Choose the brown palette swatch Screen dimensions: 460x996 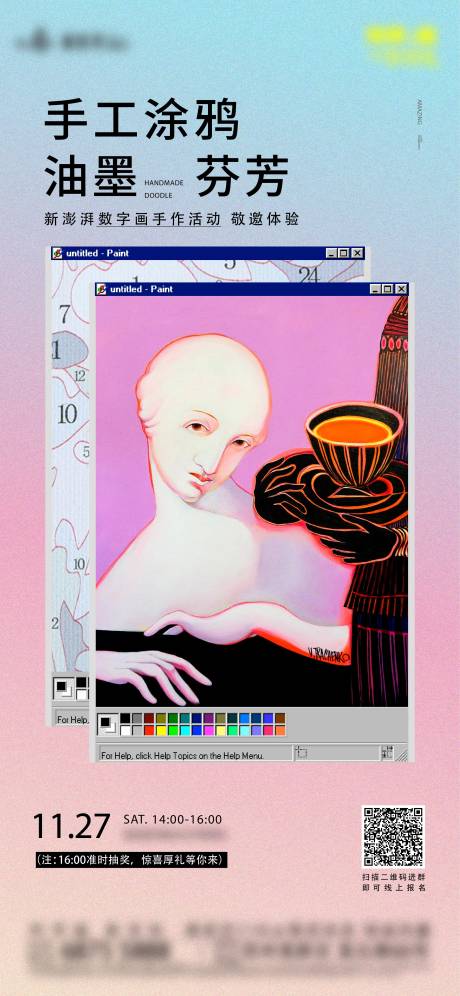(x=280, y=718)
